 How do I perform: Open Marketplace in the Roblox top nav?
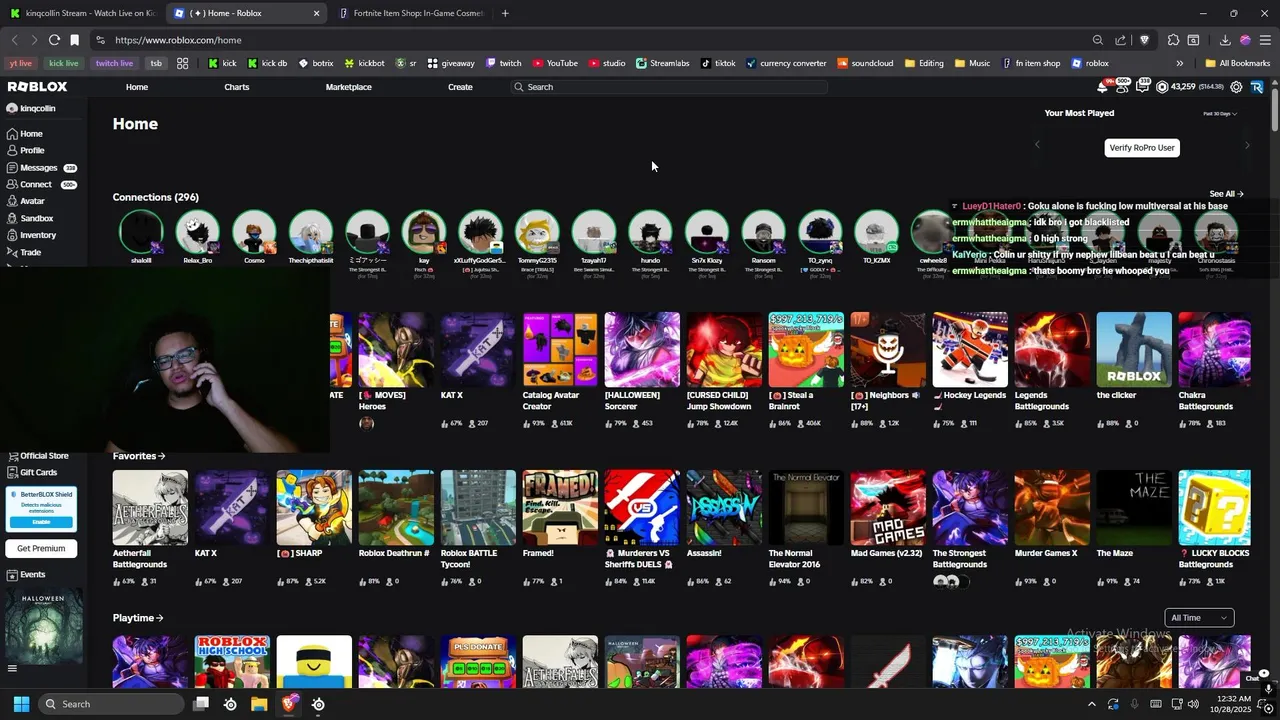pyautogui.click(x=349, y=87)
